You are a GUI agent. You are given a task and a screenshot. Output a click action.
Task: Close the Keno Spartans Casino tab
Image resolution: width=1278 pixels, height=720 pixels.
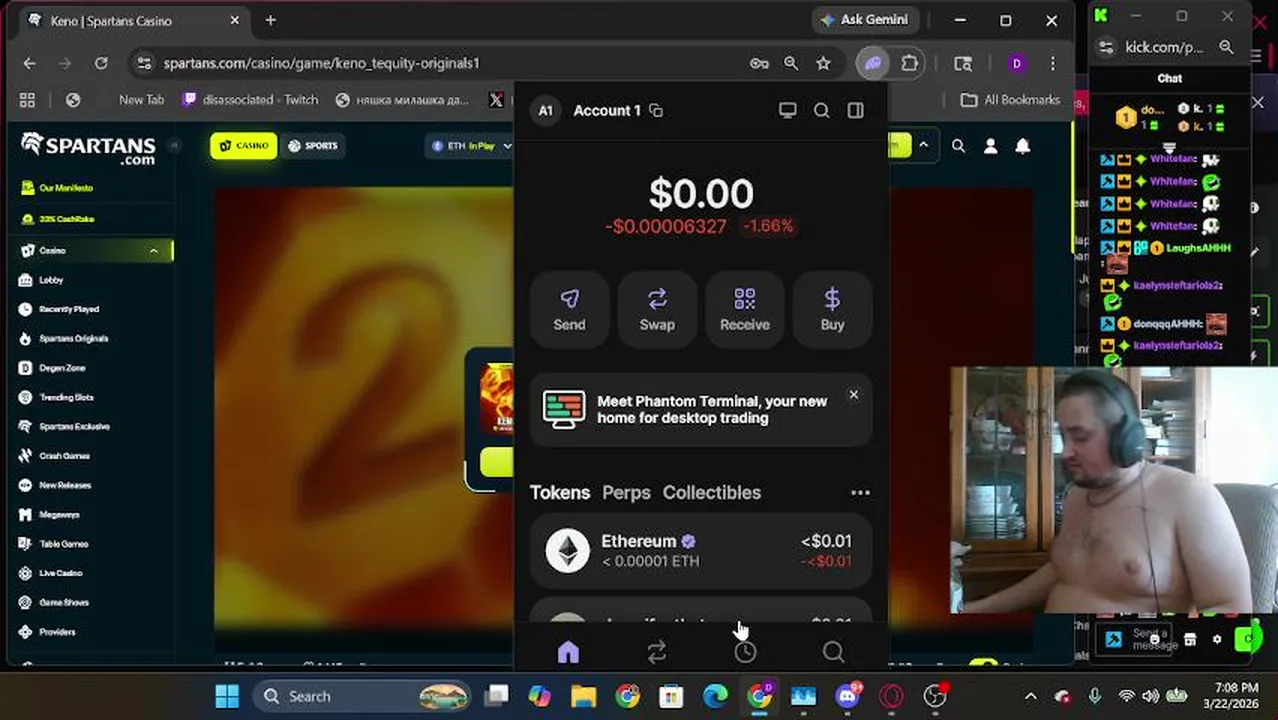pyautogui.click(x=235, y=20)
